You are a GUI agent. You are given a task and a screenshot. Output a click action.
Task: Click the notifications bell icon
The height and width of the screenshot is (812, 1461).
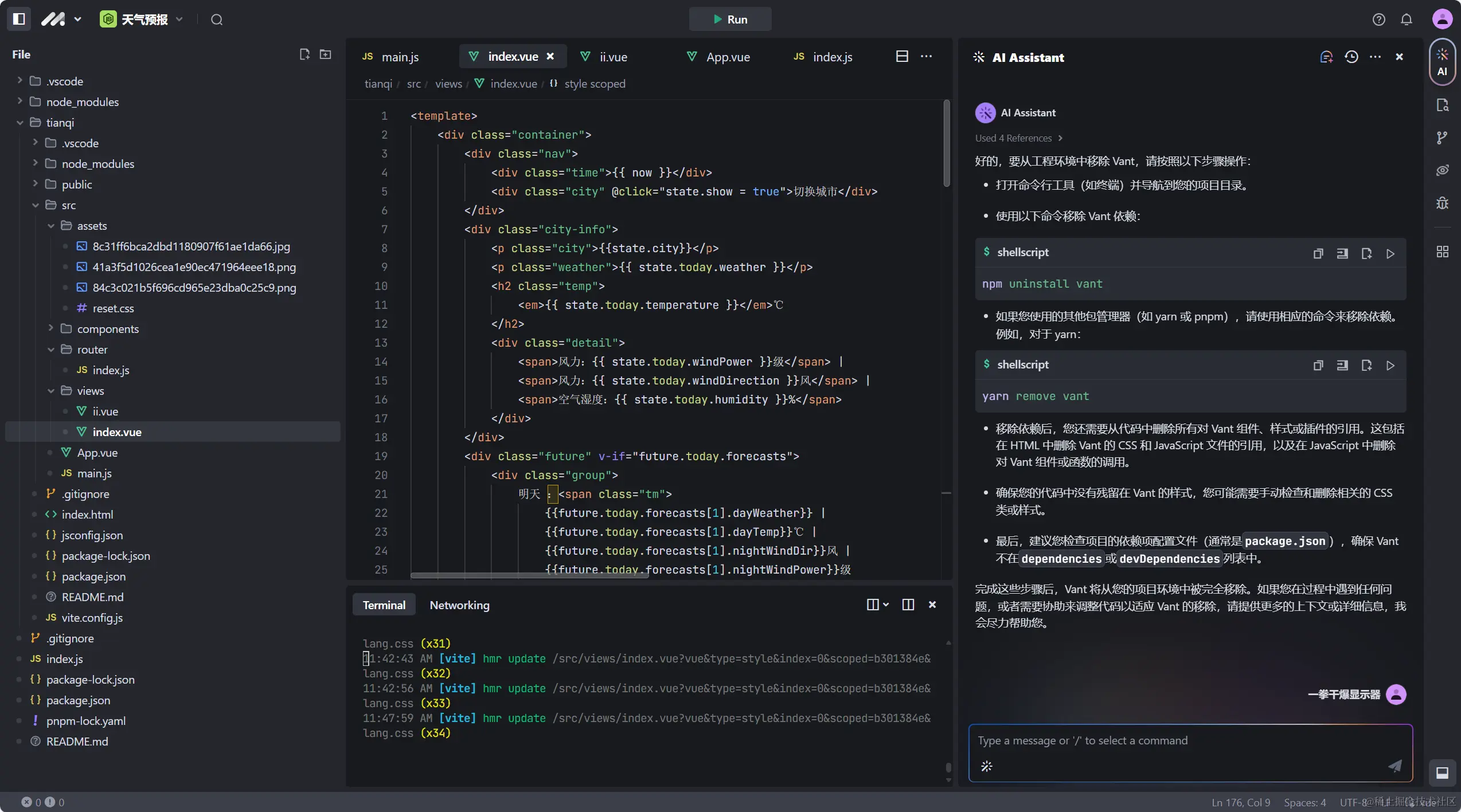[x=1406, y=19]
